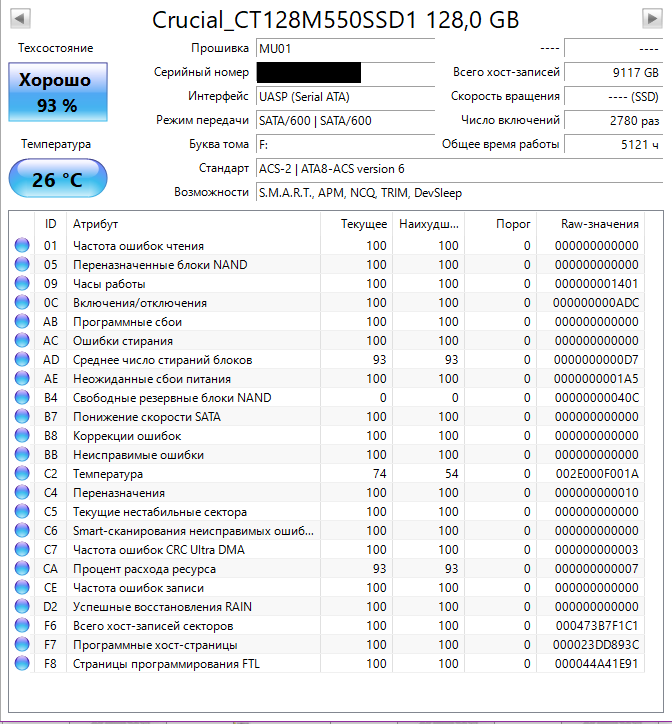Click status icon of attribute C2
Viewport: 672px width, 724px height.
tap(22, 473)
